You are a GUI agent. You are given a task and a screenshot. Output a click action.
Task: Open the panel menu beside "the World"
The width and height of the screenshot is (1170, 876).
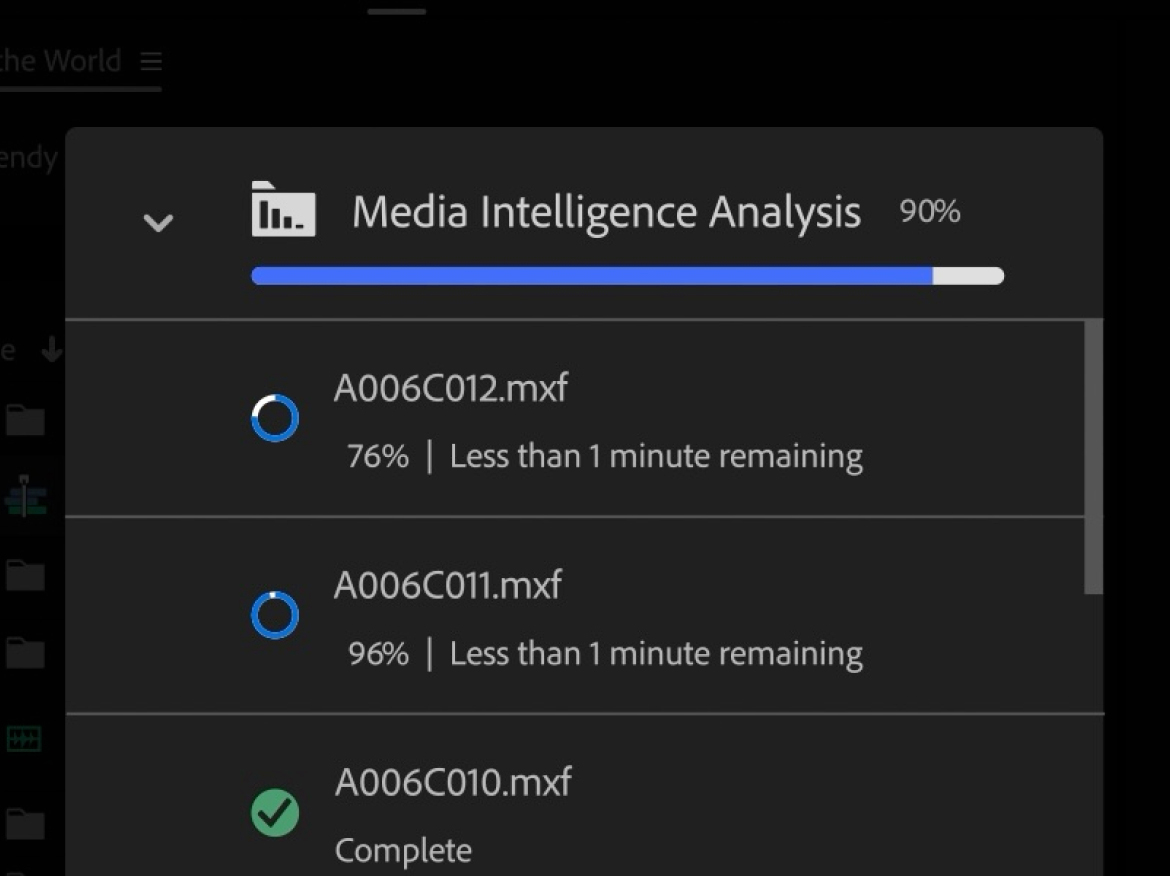[x=151, y=62]
